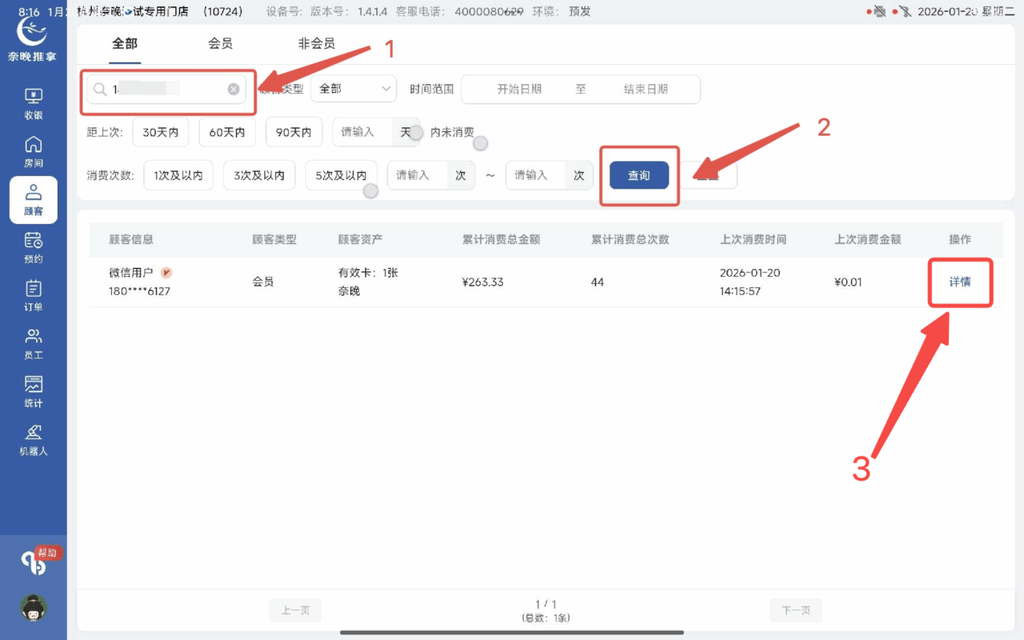Image resolution: width=1024 pixels, height=640 pixels.
Task: Open the 订单 (orders) section
Action: 33,298
